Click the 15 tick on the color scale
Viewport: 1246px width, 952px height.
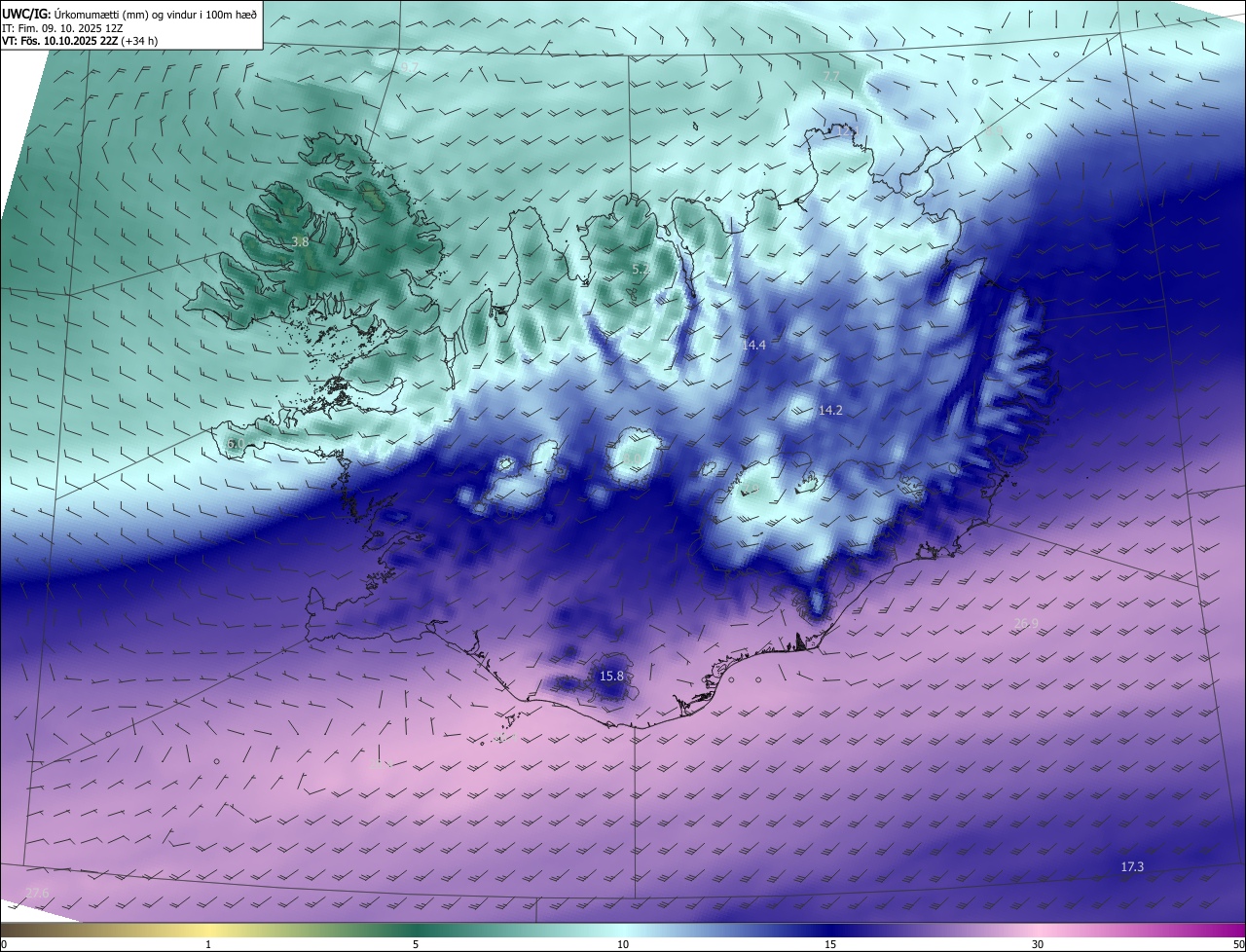pyautogui.click(x=830, y=944)
